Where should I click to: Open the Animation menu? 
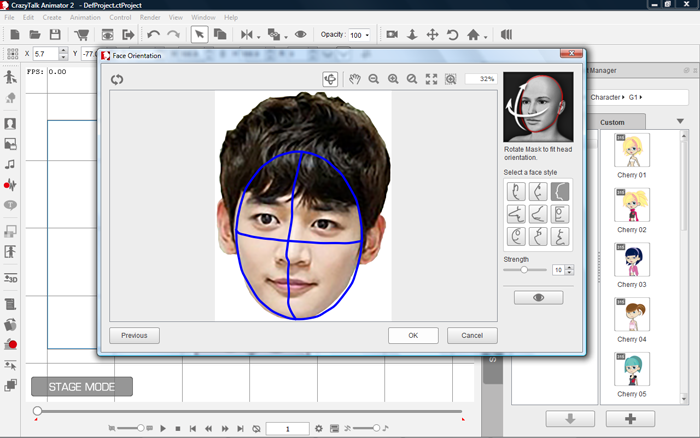click(85, 17)
